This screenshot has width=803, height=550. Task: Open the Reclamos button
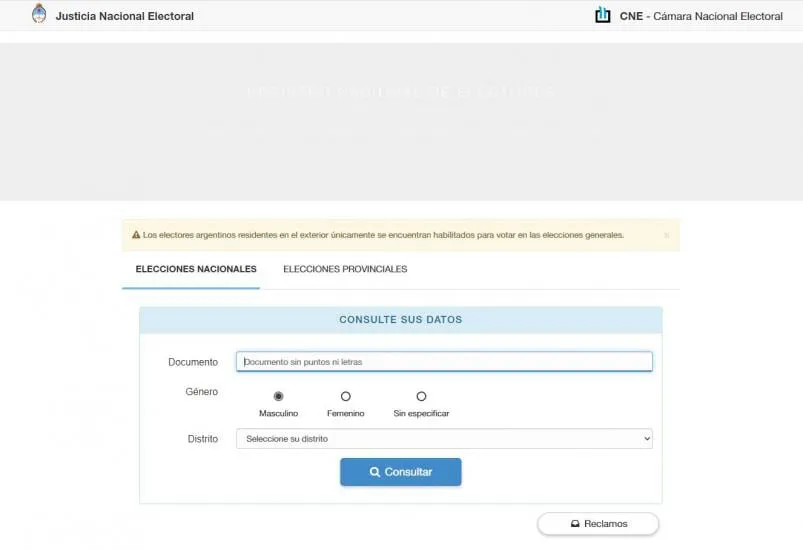click(x=598, y=524)
